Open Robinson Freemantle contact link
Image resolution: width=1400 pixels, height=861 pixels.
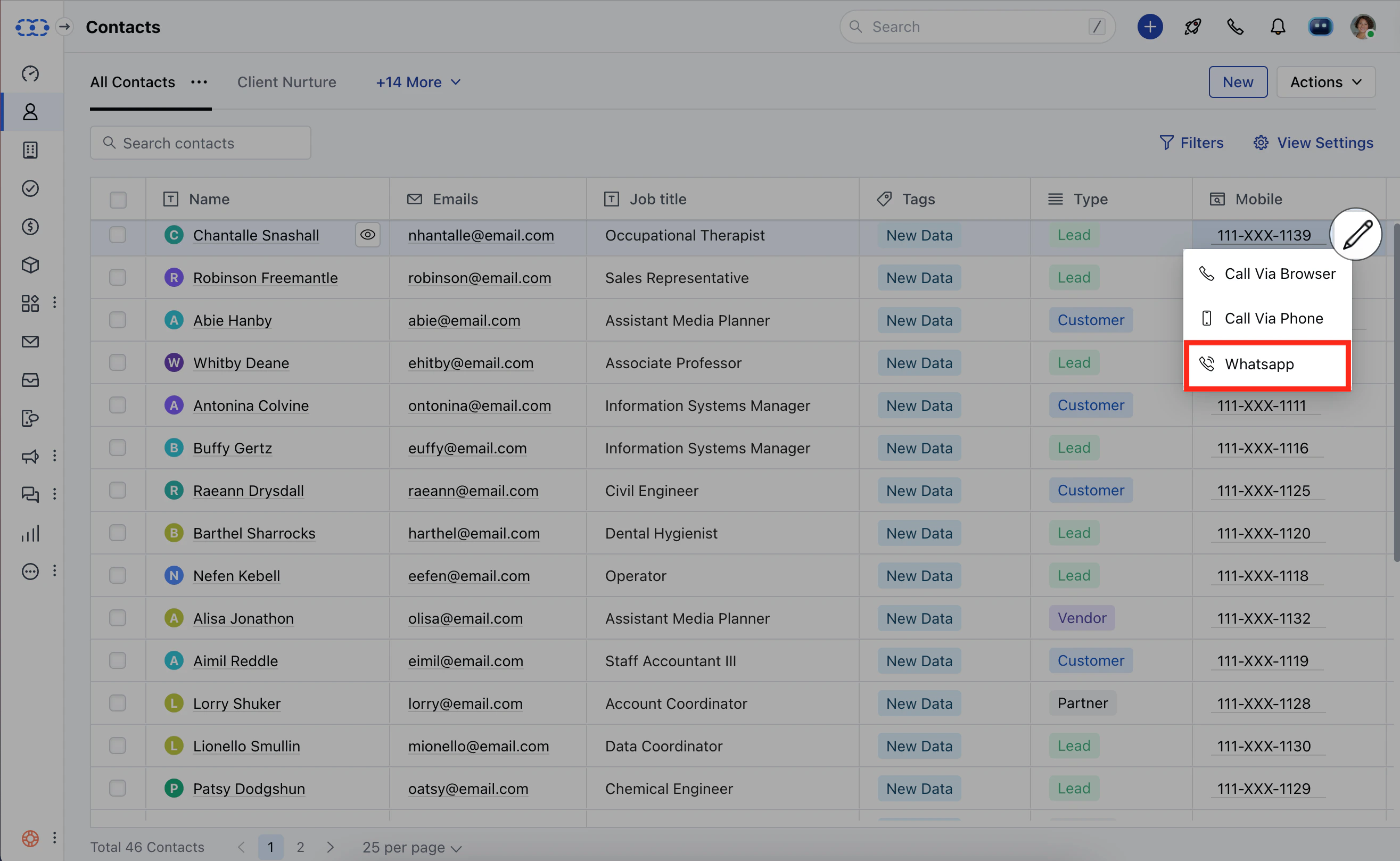[x=265, y=278]
